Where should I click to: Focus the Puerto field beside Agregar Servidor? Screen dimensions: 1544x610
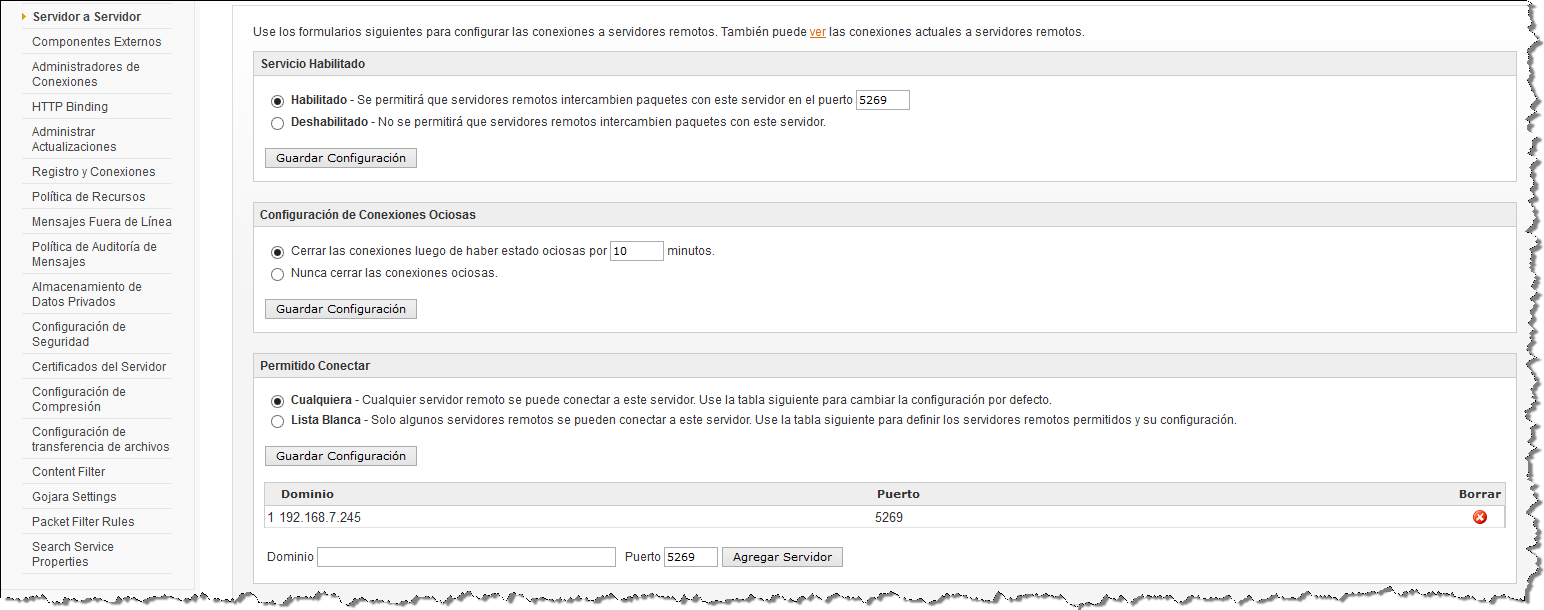tap(691, 557)
